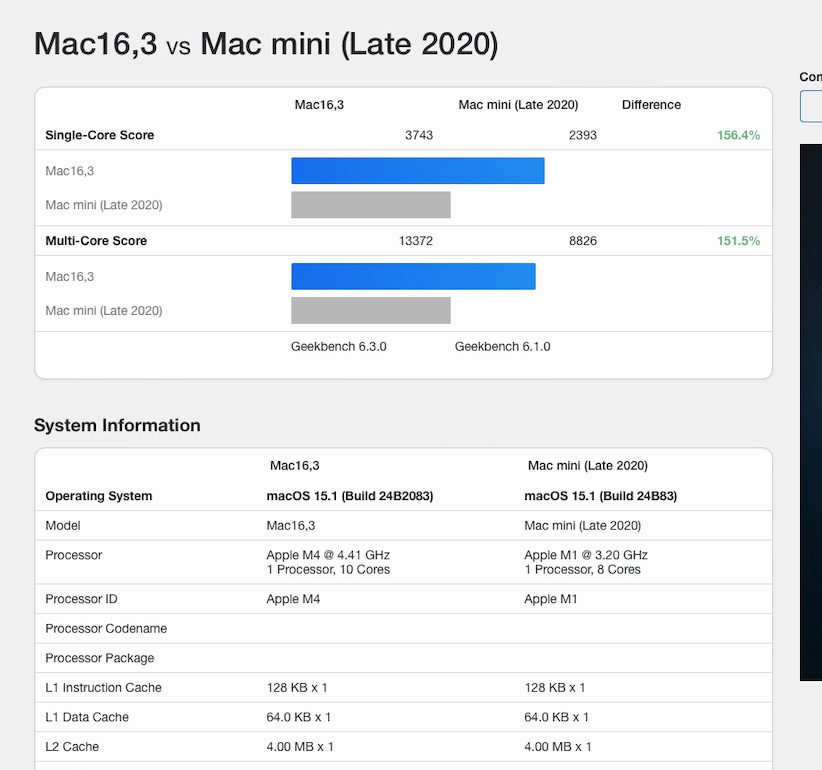Click the 156.4% single-core difference value
Viewport: 822px width, 770px height.
coord(738,135)
